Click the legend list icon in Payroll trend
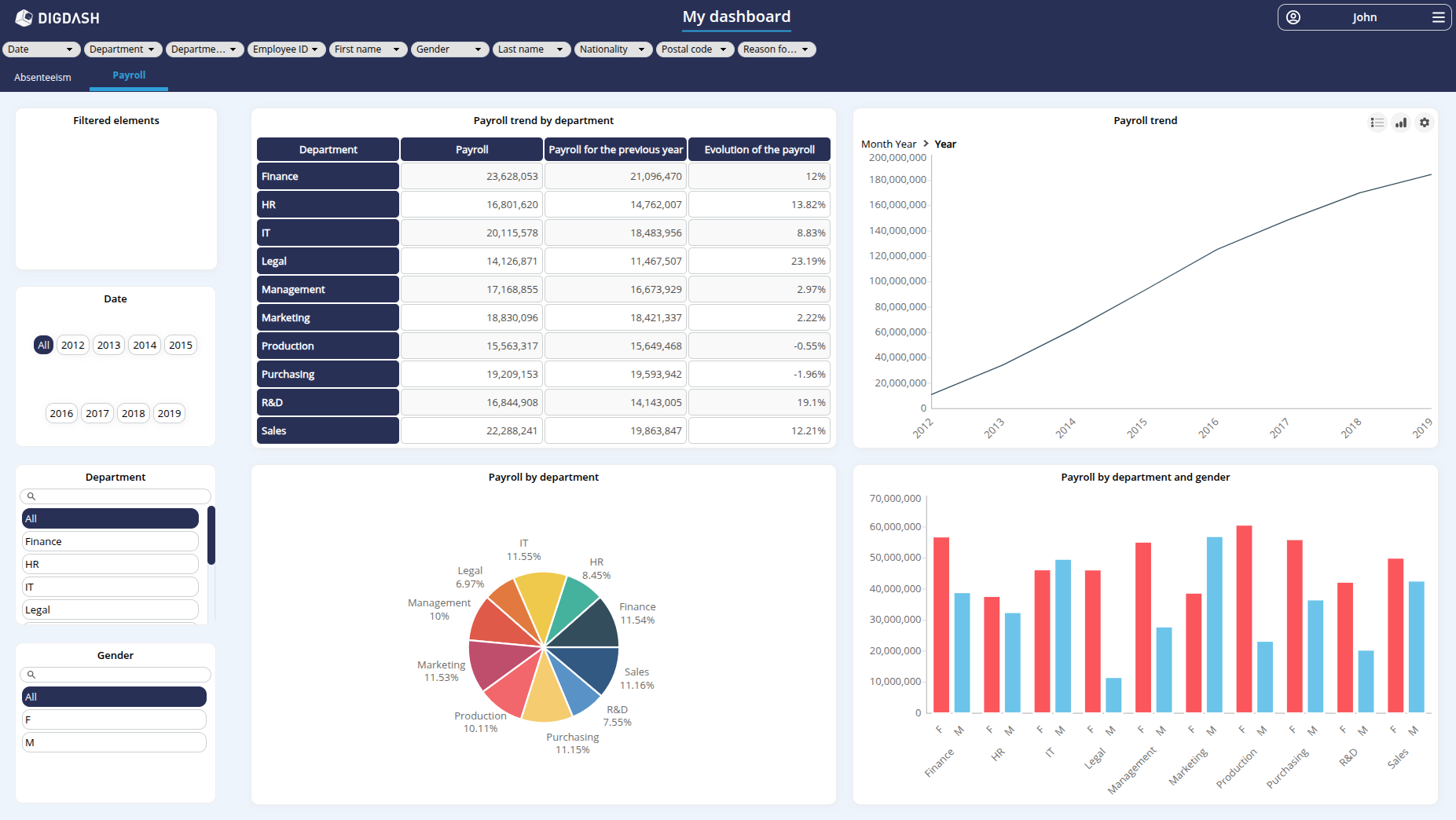This screenshot has height=820, width=1456. point(1377,123)
